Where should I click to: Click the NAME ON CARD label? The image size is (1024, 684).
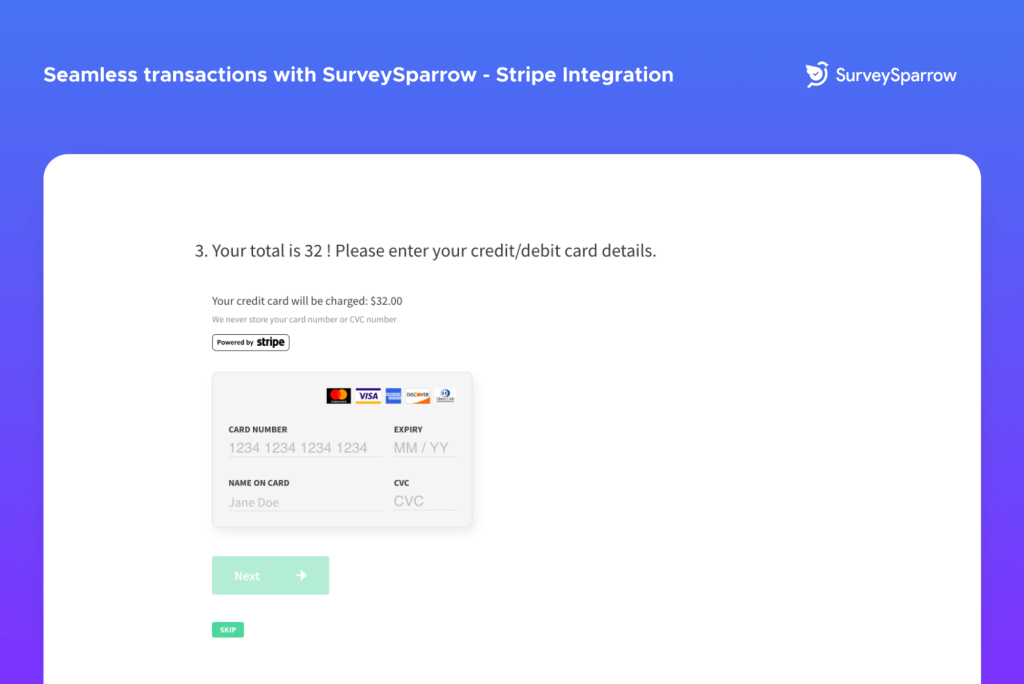click(259, 483)
